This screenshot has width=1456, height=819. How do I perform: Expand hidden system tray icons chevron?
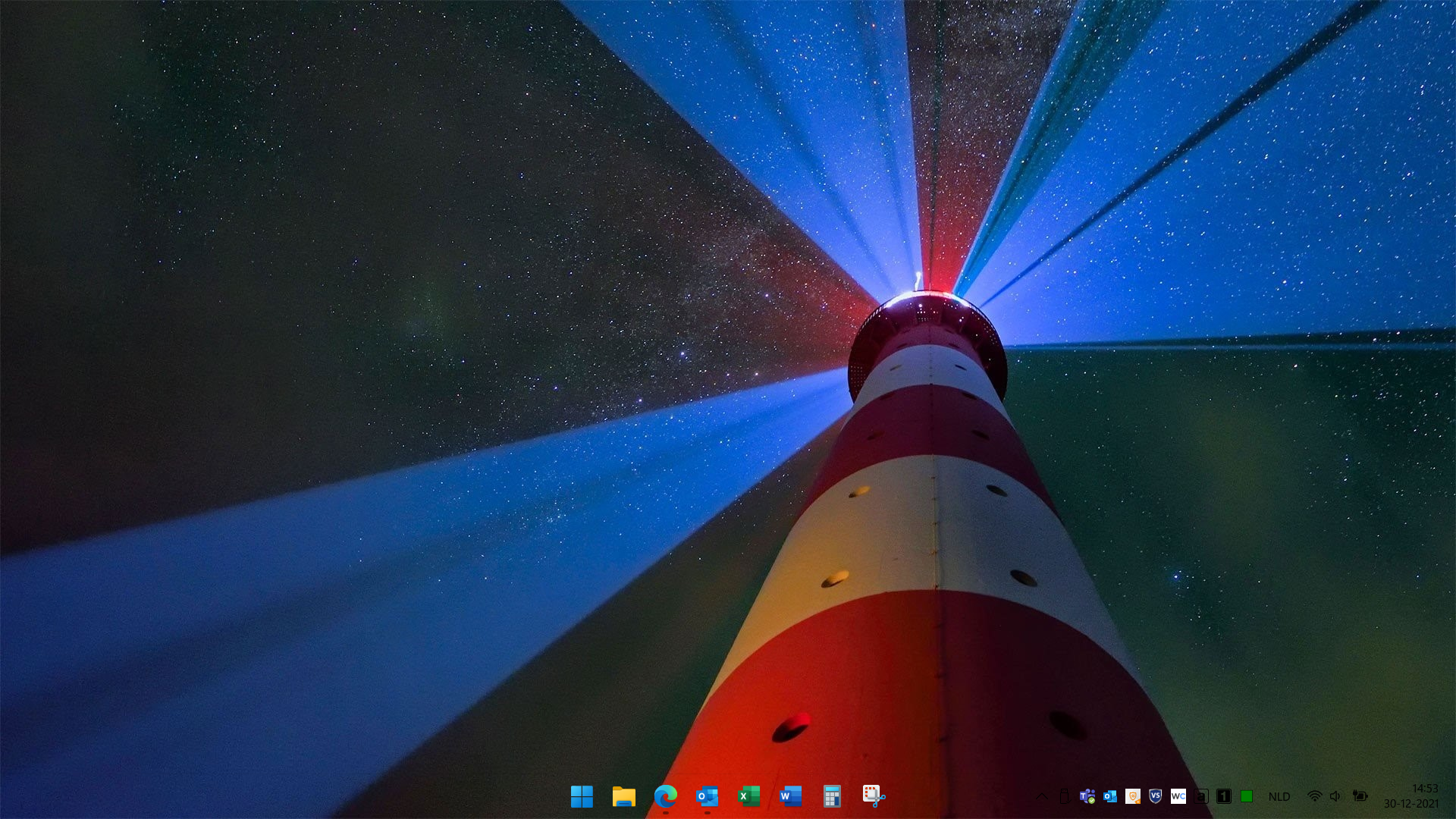coord(1042,796)
